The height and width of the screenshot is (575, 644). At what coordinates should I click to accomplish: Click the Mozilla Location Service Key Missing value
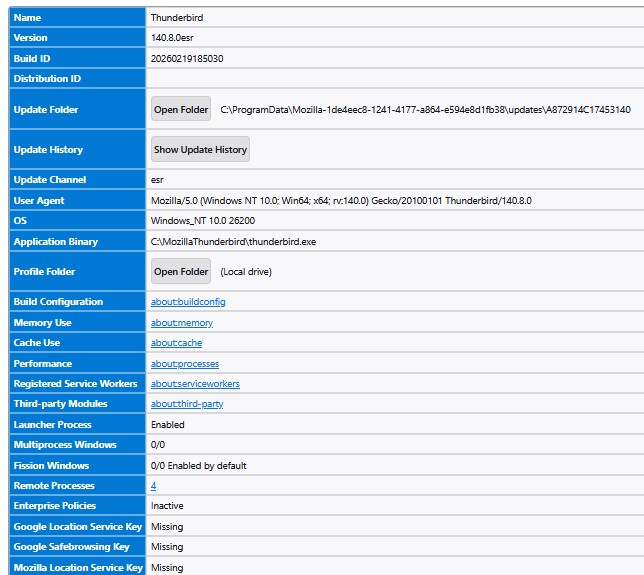coord(167,568)
